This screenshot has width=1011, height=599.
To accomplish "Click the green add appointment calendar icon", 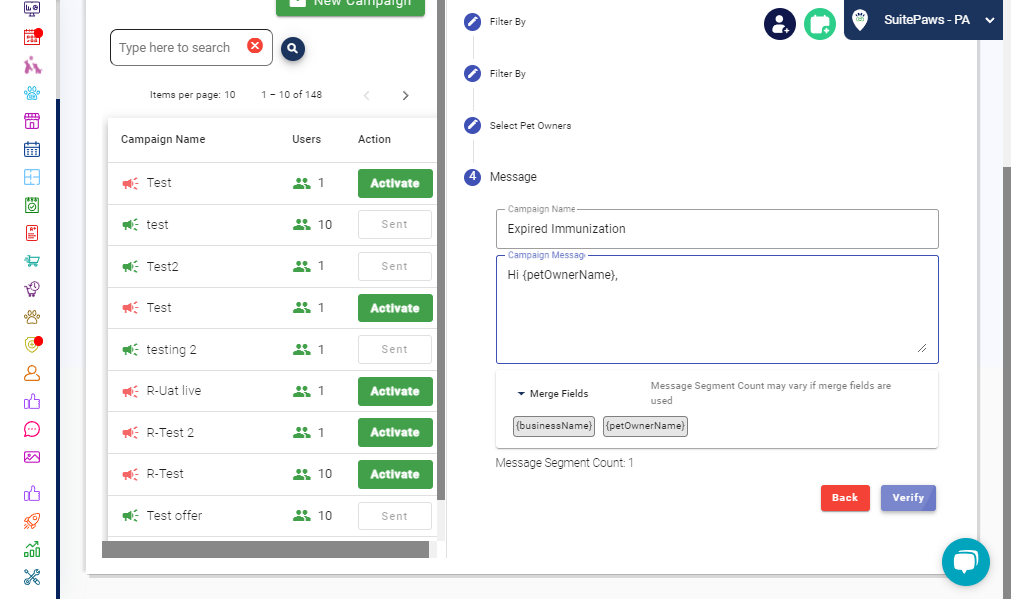I will pos(820,24).
